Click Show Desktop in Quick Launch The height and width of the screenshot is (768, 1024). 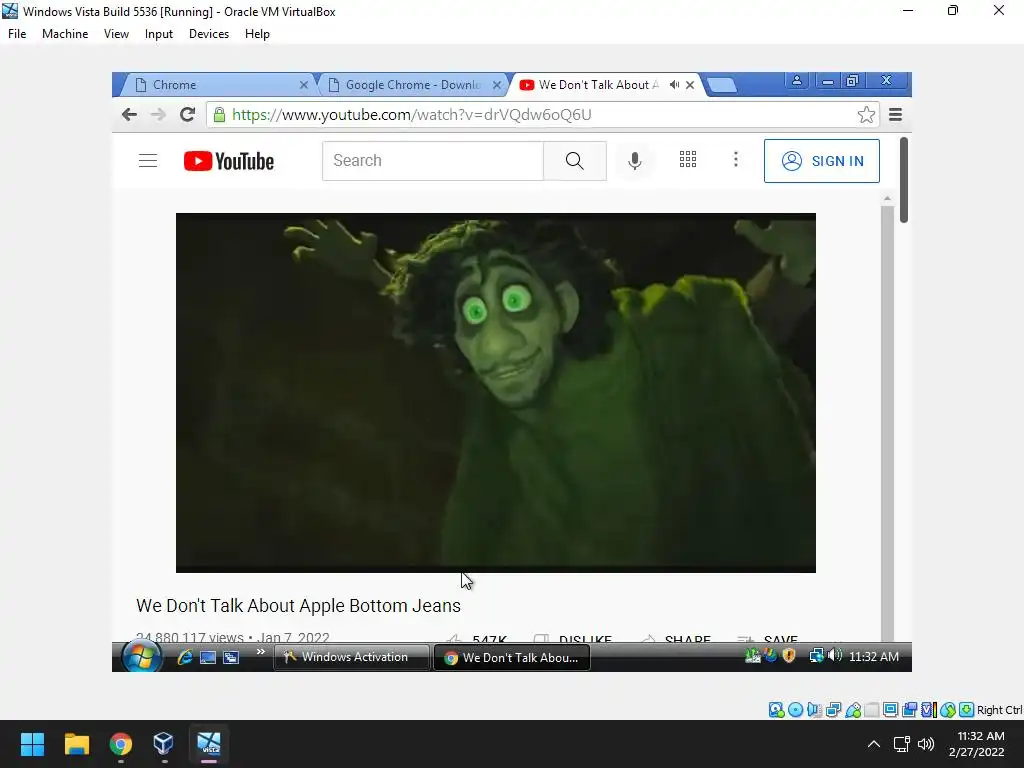208,658
